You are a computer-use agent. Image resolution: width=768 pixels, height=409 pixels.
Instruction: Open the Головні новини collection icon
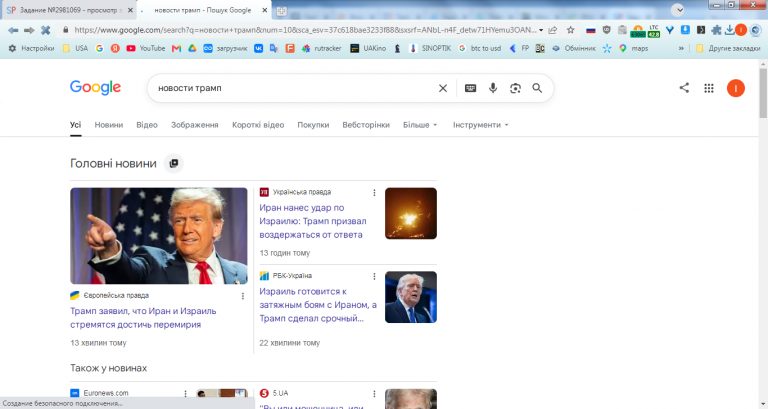(173, 164)
